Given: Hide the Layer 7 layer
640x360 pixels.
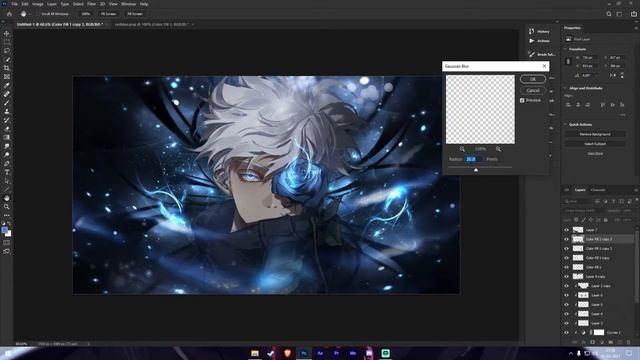Looking at the screenshot, I should click(x=566, y=230).
